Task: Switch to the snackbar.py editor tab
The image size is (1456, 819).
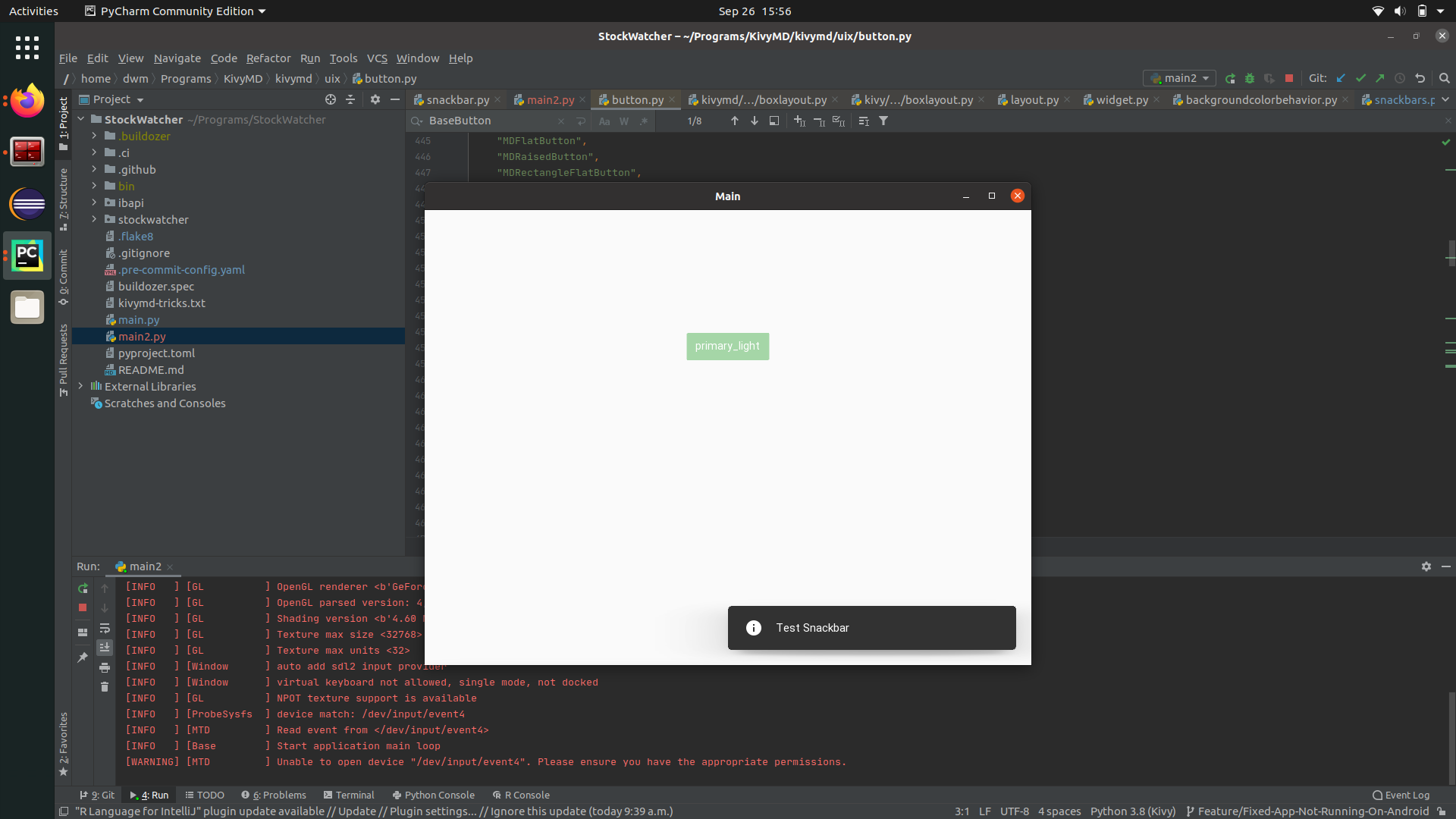Action: click(457, 99)
